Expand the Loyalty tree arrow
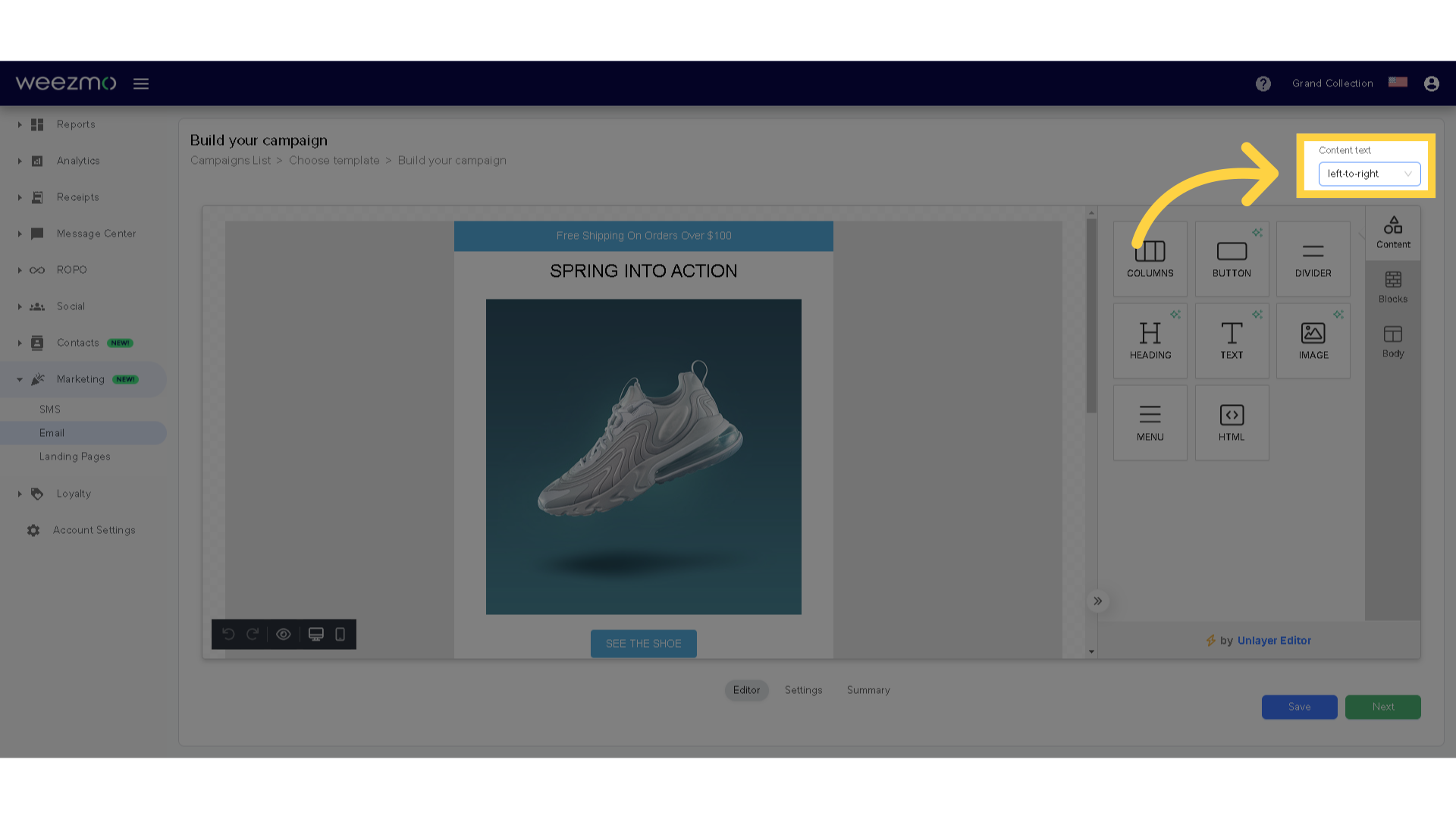 (20, 494)
